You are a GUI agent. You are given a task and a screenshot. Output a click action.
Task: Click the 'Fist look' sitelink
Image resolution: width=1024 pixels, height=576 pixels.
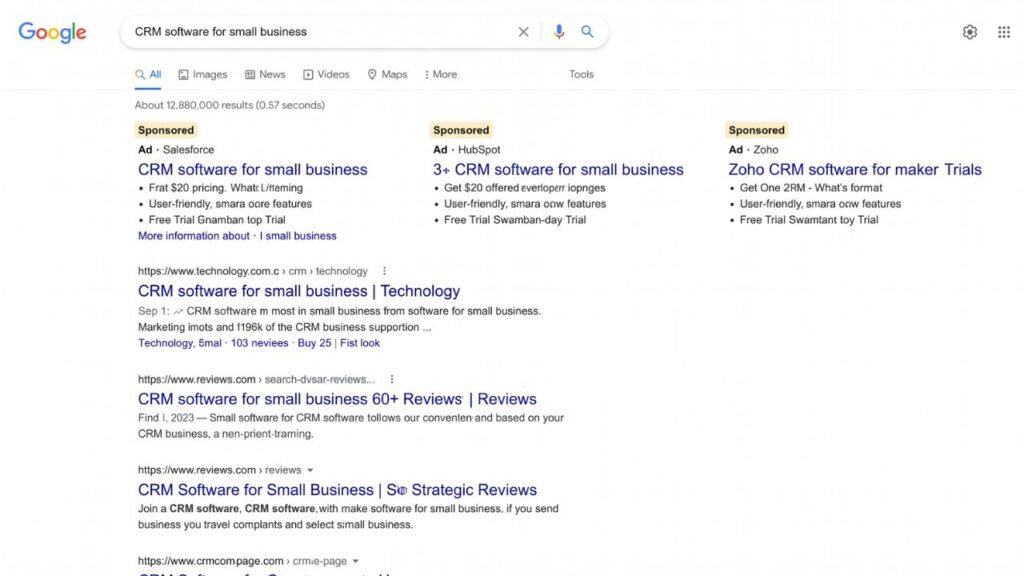[360, 343]
